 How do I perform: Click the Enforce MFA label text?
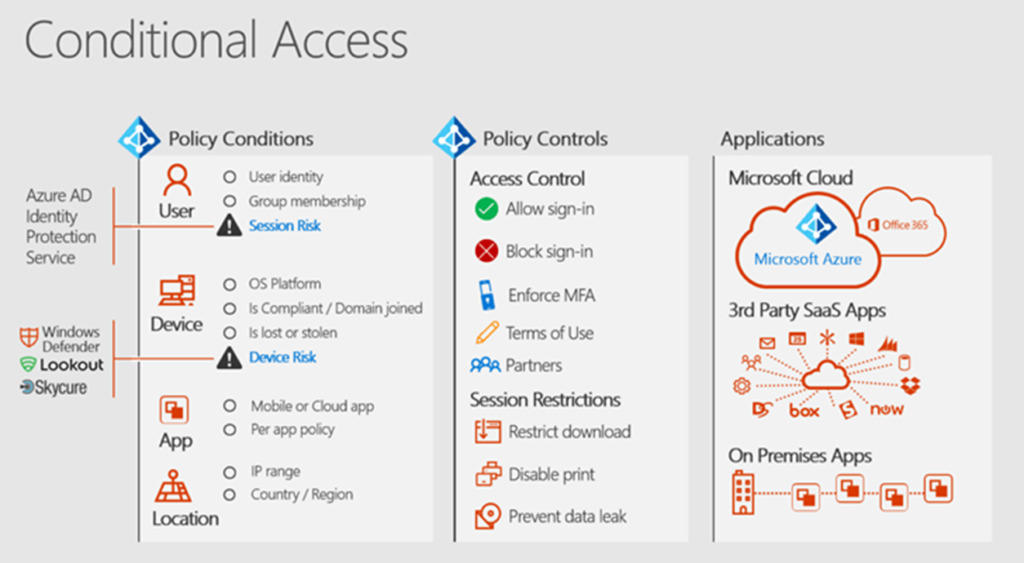[x=552, y=295]
